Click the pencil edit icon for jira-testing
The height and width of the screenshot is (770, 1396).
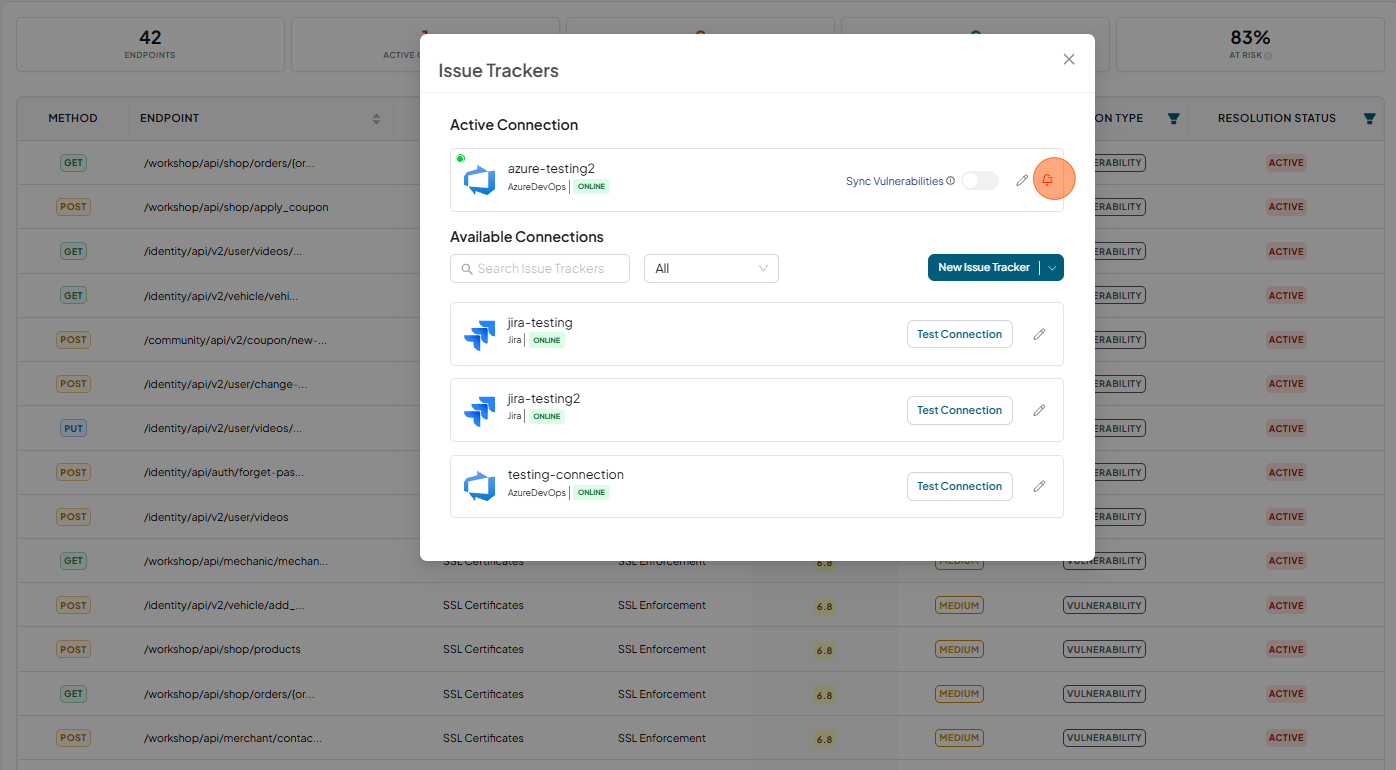coord(1039,334)
